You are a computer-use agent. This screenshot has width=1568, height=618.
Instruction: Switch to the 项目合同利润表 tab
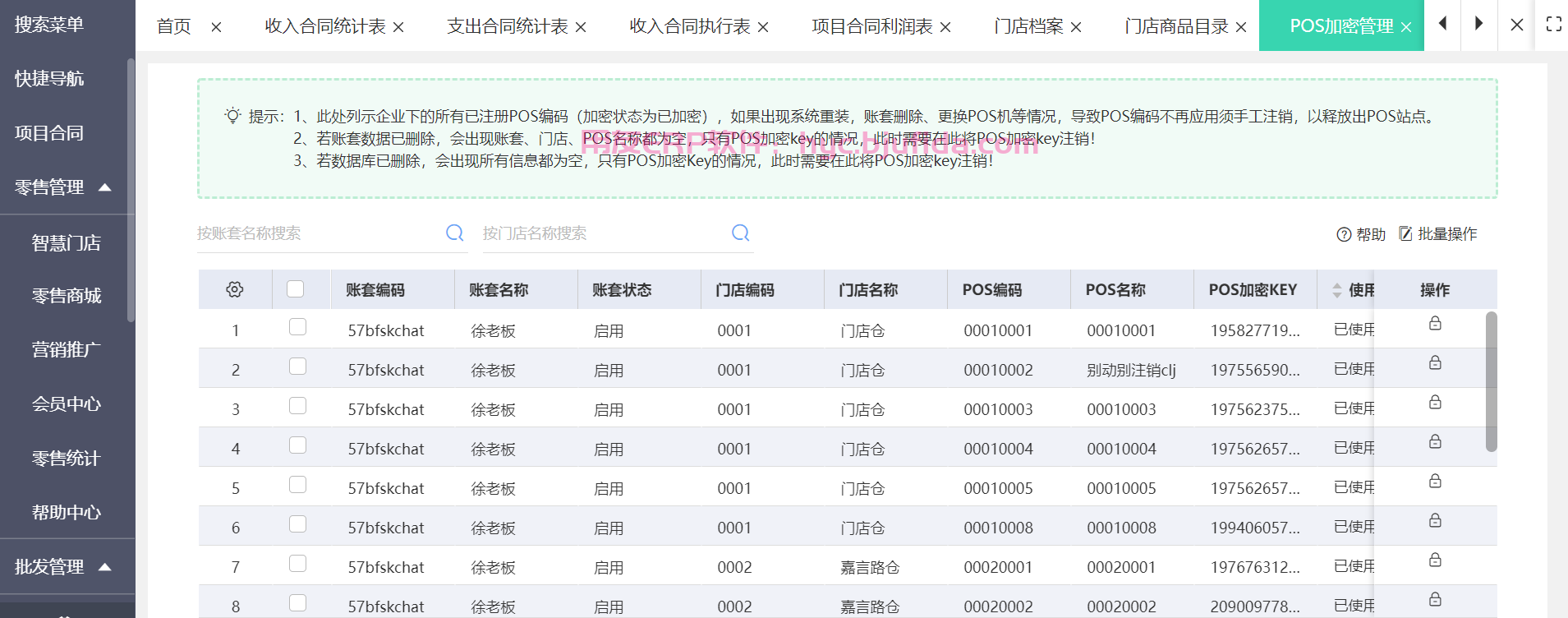[x=872, y=26]
